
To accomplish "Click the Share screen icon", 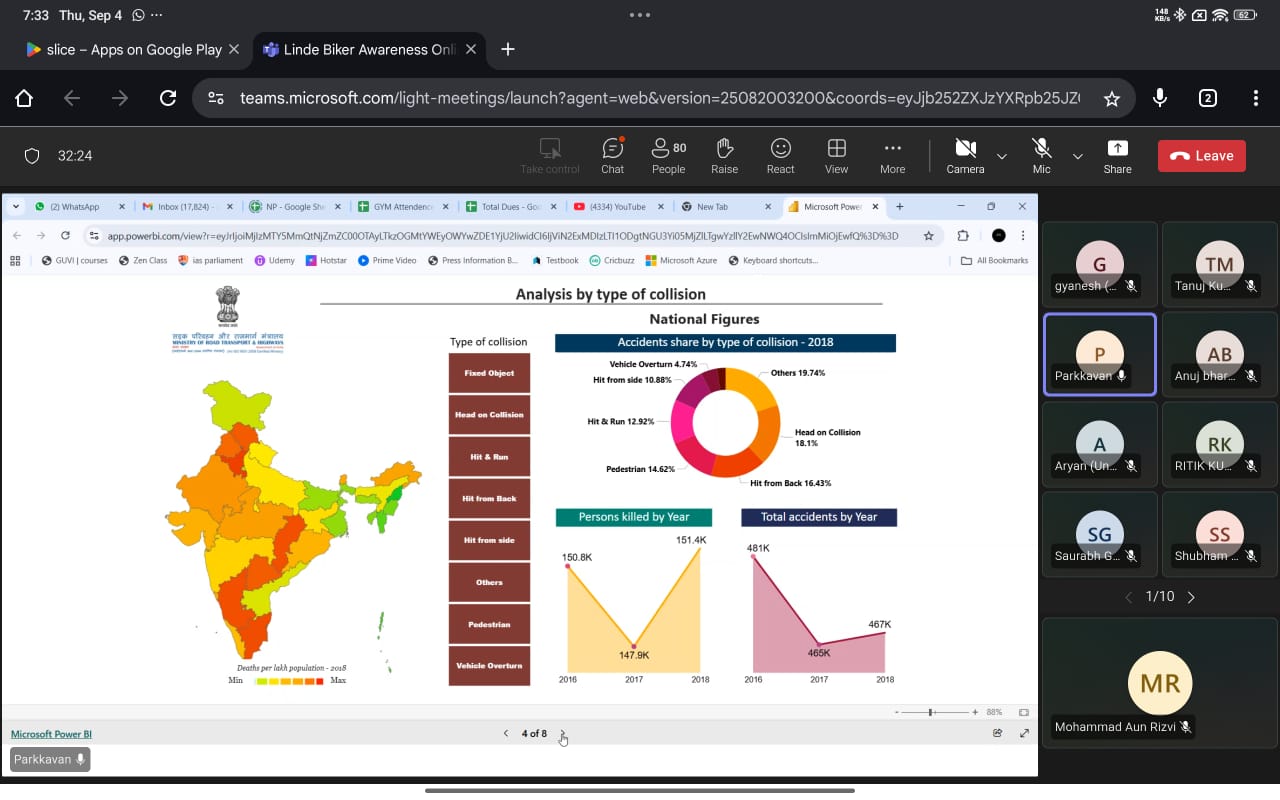I will click(x=1117, y=155).
